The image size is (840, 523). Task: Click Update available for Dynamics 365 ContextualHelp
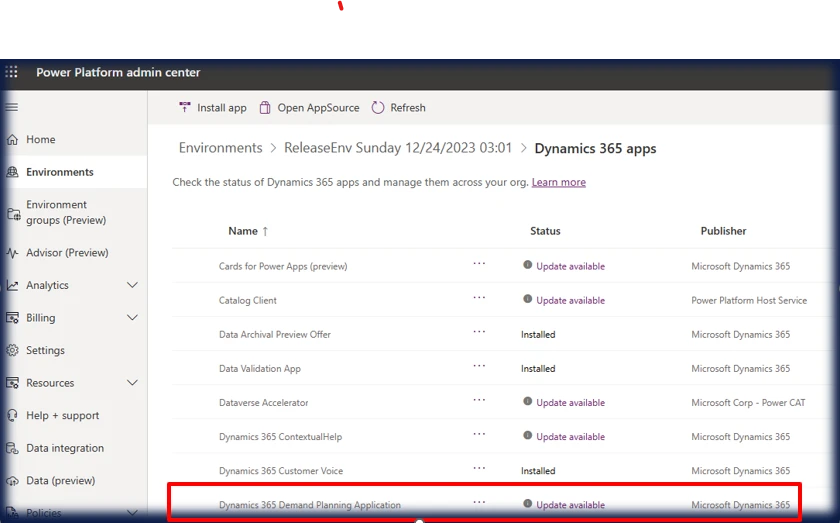tap(571, 437)
